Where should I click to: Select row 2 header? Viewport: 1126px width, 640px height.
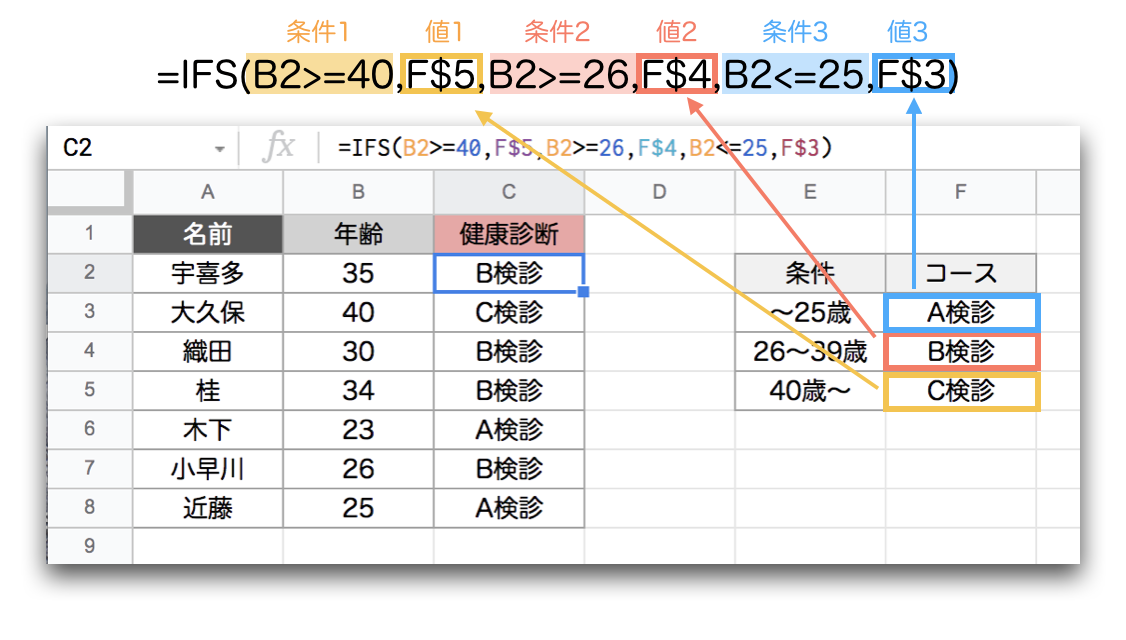pos(90,273)
